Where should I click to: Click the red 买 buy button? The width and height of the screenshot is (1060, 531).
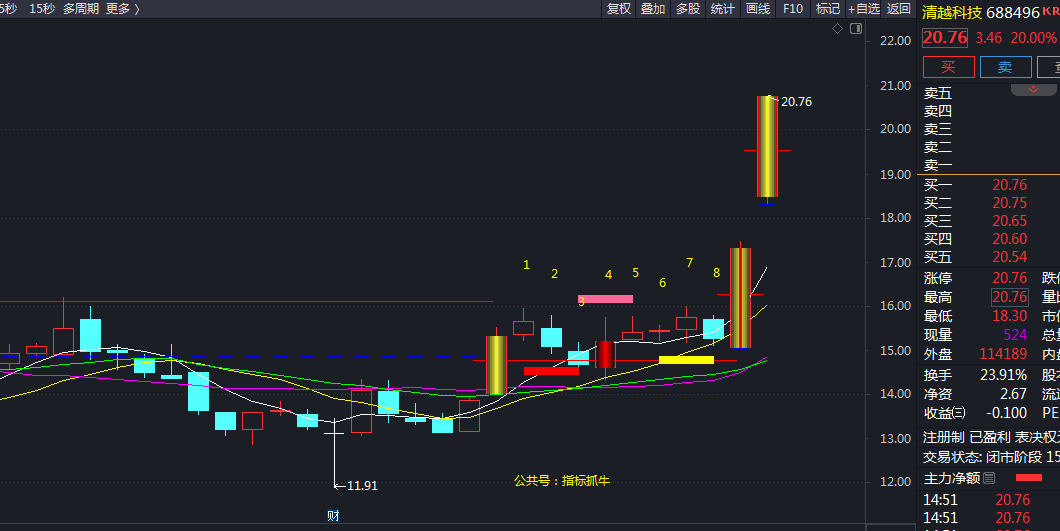click(948, 67)
